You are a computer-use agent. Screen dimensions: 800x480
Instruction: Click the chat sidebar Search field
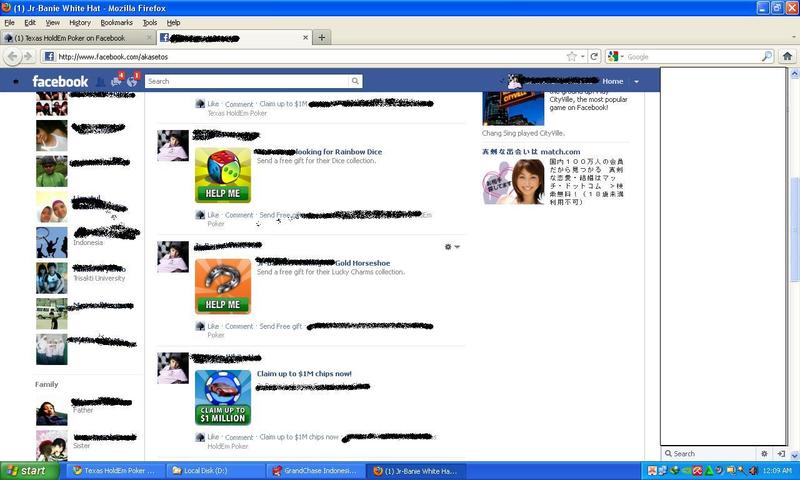pyautogui.click(x=709, y=453)
